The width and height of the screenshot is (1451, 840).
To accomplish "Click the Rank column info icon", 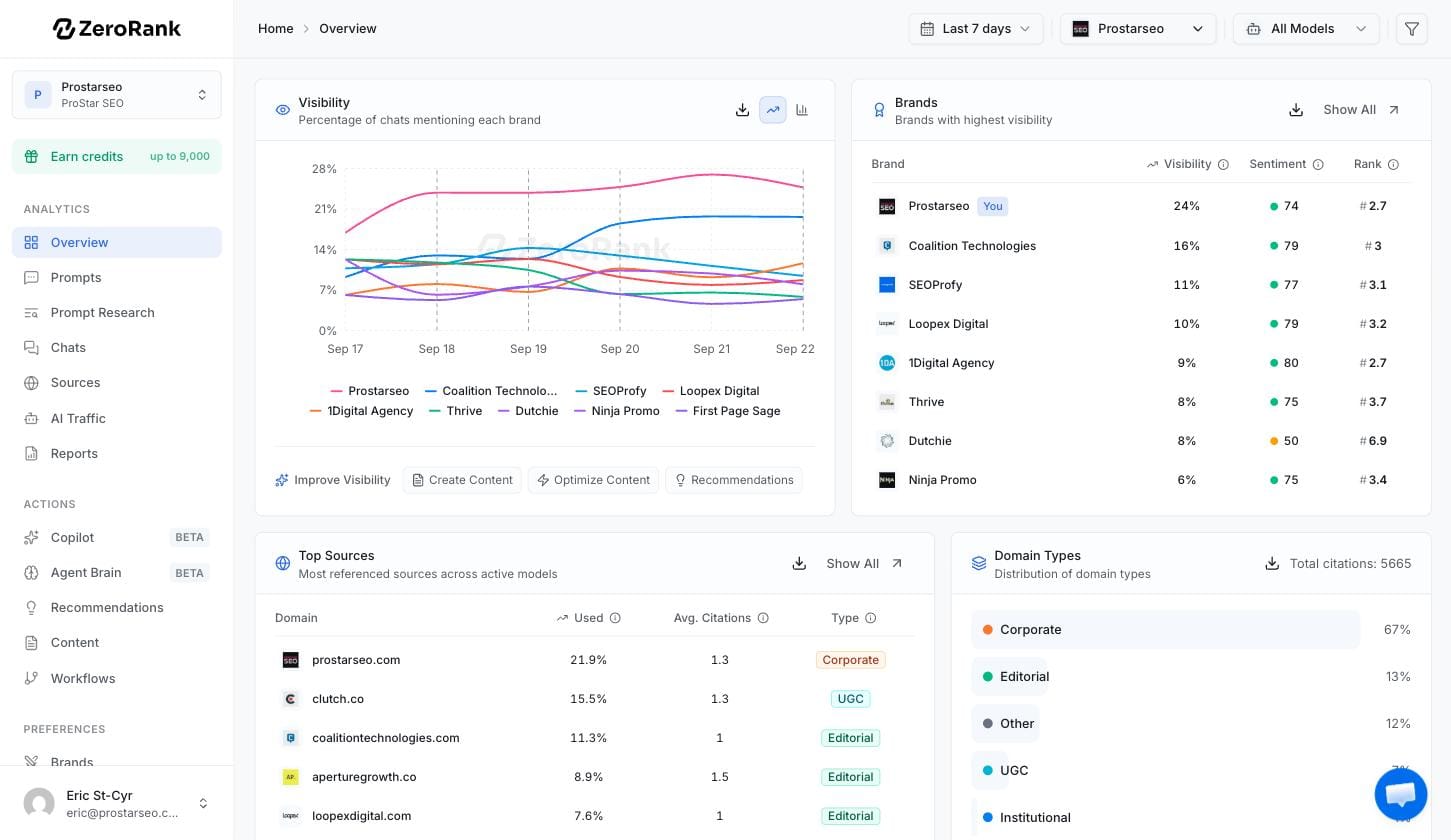I will click(x=1393, y=164).
